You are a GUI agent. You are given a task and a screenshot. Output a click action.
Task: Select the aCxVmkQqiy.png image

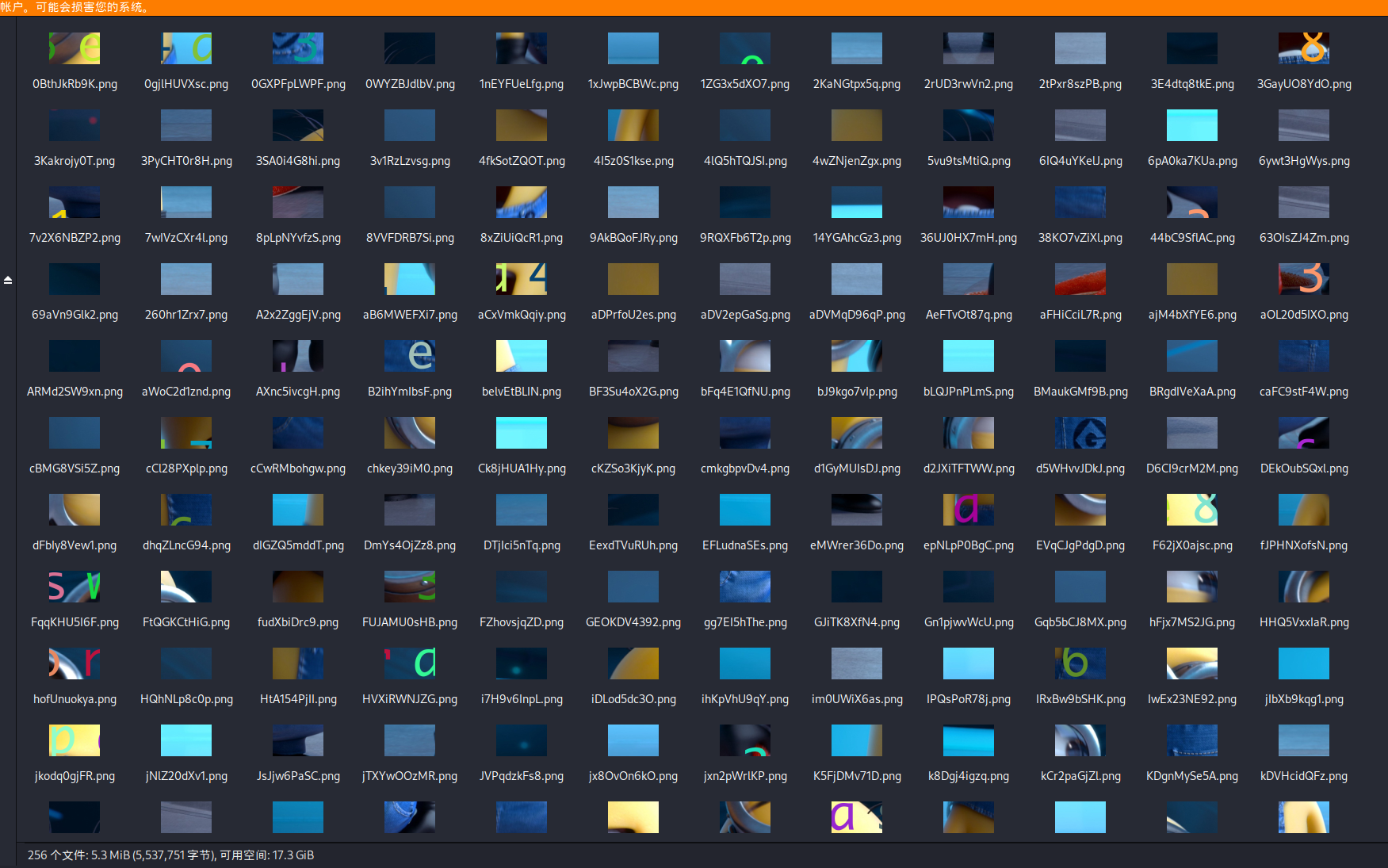click(x=521, y=279)
